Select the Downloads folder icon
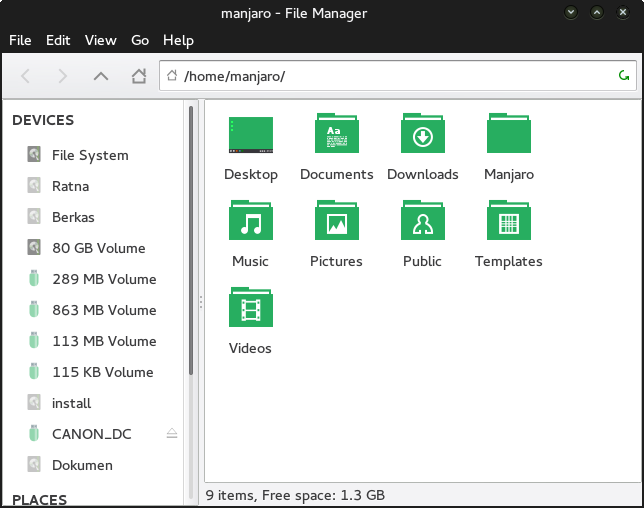The width and height of the screenshot is (644, 508). (423, 133)
